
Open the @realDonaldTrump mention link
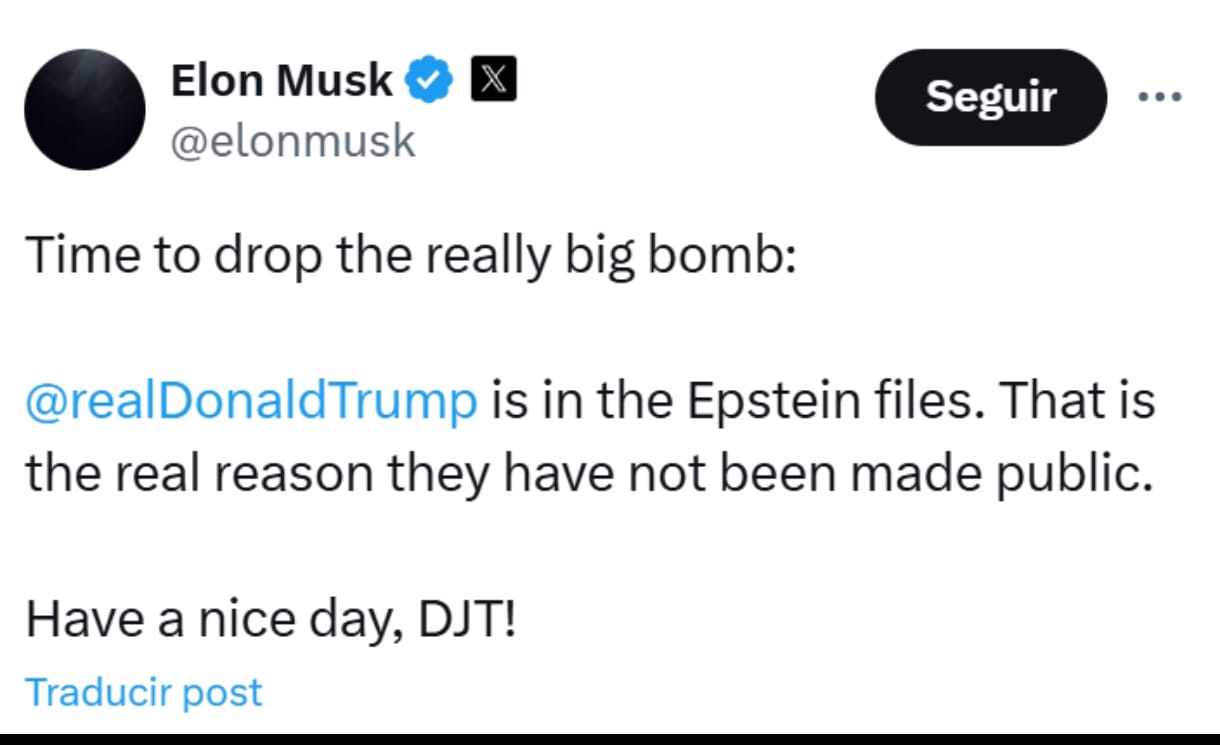point(251,402)
